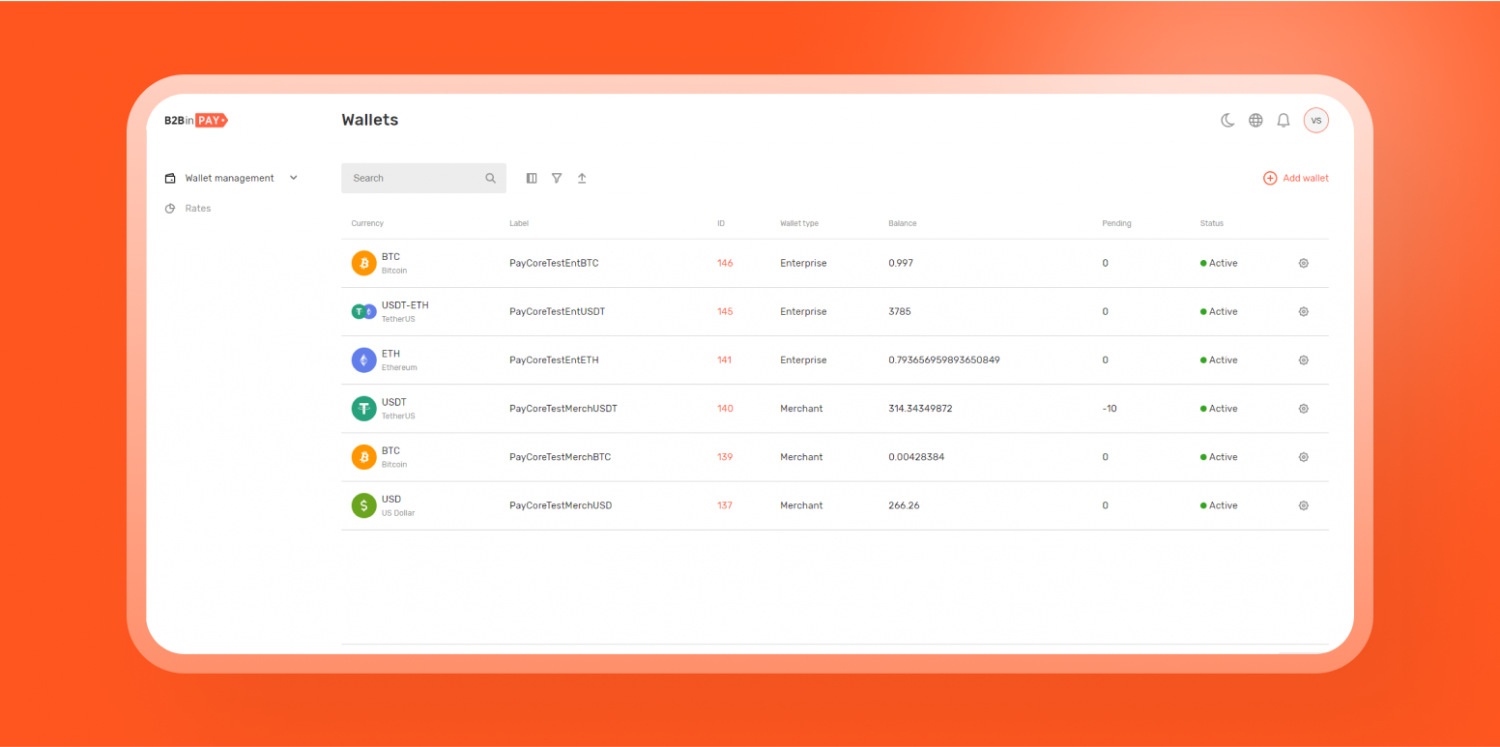Open notifications bell icon

click(1284, 120)
